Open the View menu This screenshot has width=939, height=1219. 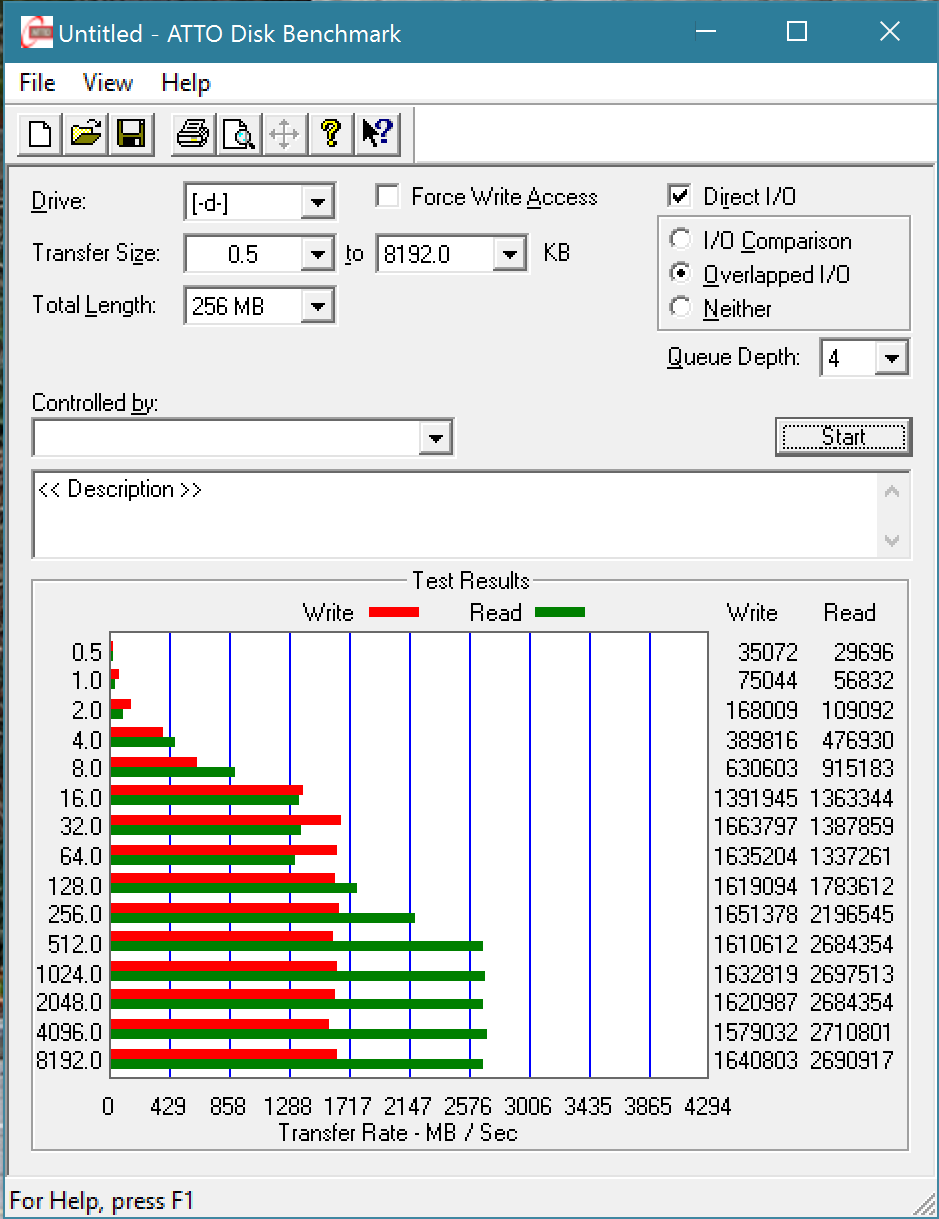(x=107, y=83)
